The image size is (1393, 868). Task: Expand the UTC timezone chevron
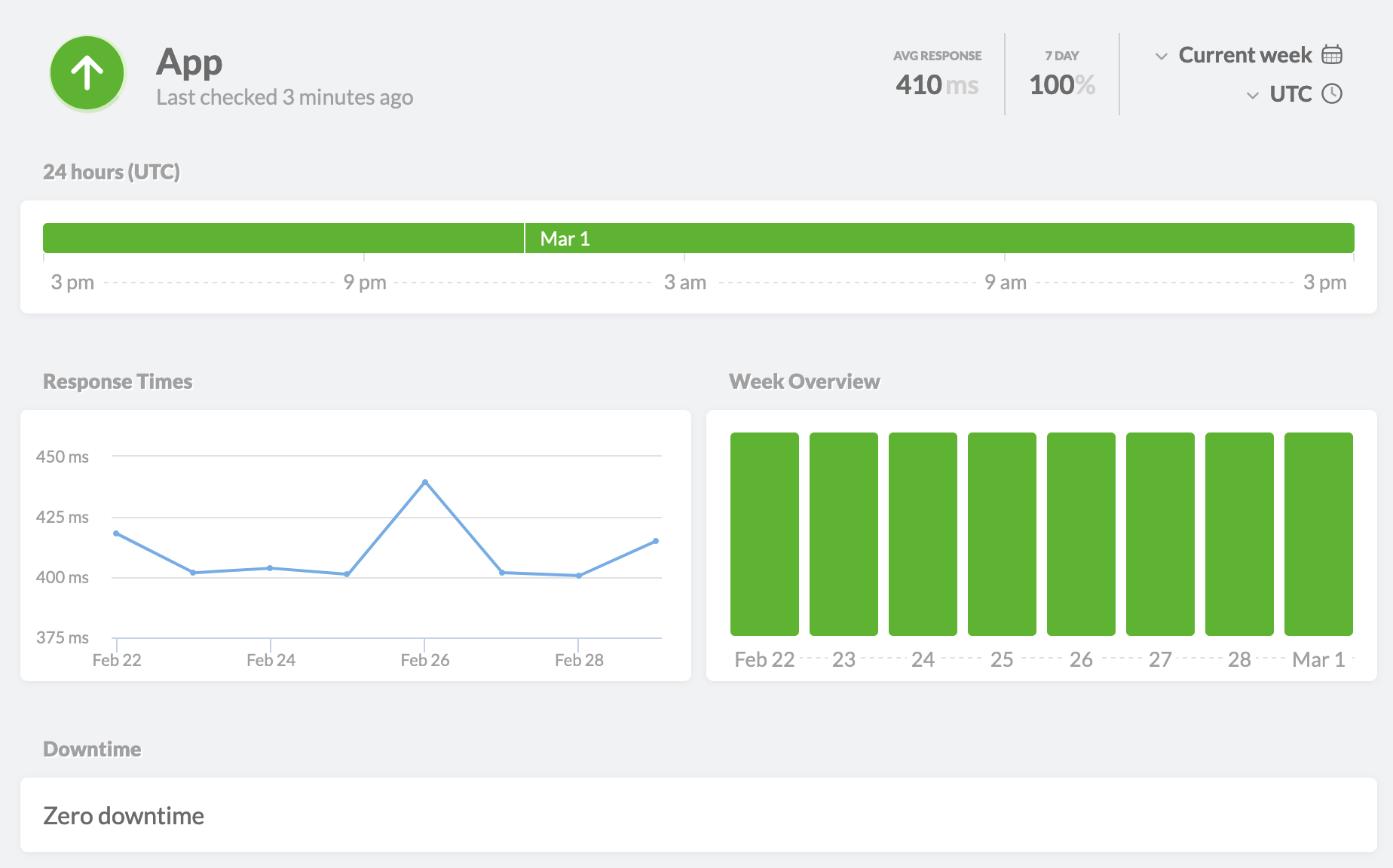[x=1253, y=95]
